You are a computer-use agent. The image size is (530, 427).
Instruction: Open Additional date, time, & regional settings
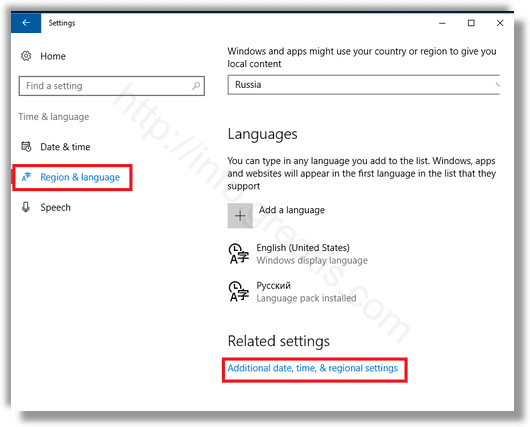[x=313, y=368]
